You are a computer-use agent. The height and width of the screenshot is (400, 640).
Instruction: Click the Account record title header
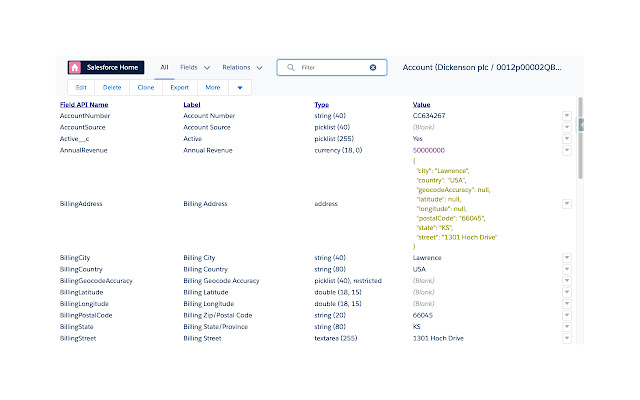pos(482,67)
